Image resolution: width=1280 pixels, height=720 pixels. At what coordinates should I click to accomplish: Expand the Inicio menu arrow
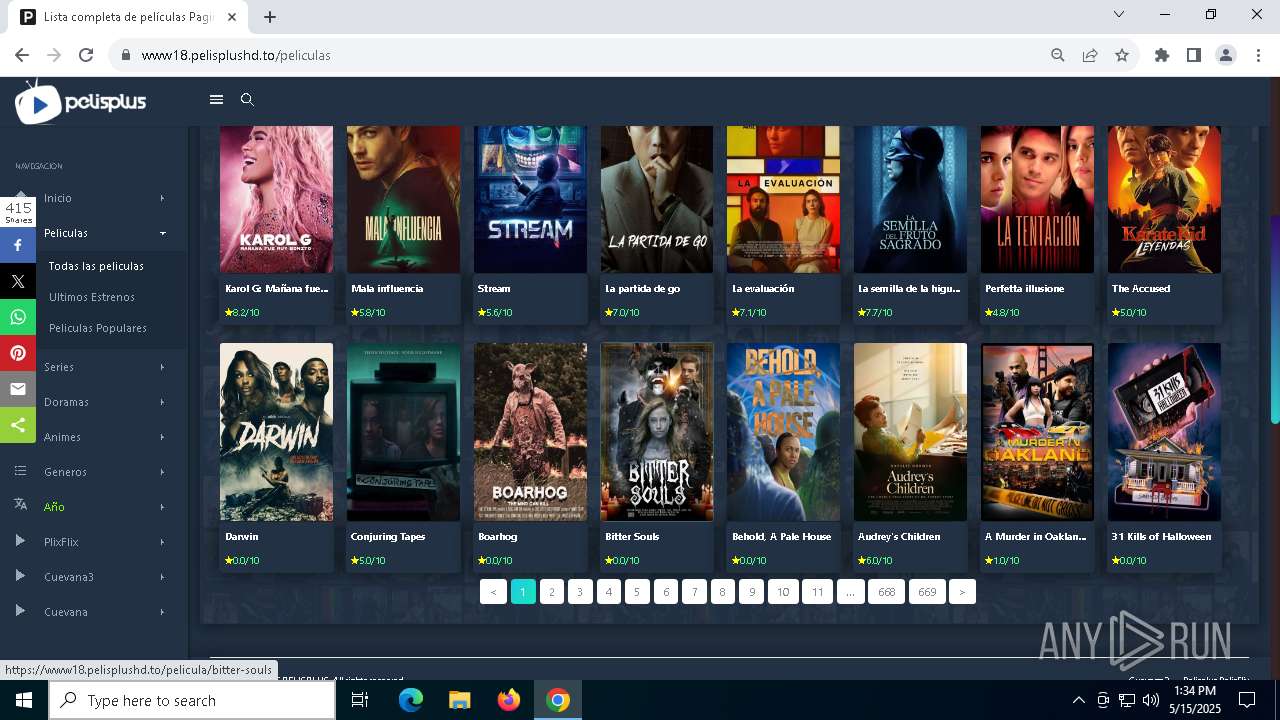(162, 198)
